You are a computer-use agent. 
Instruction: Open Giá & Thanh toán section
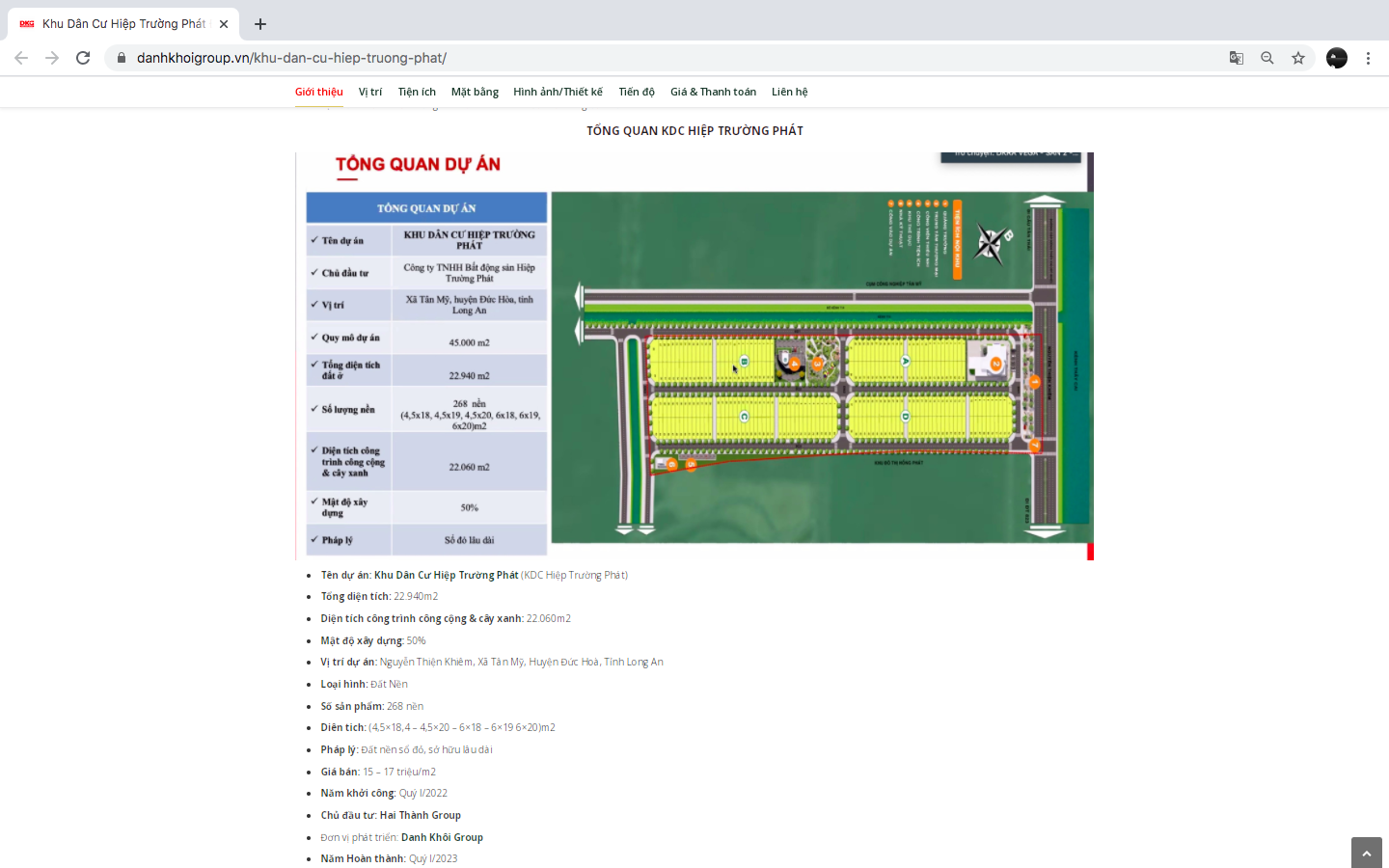(x=714, y=92)
